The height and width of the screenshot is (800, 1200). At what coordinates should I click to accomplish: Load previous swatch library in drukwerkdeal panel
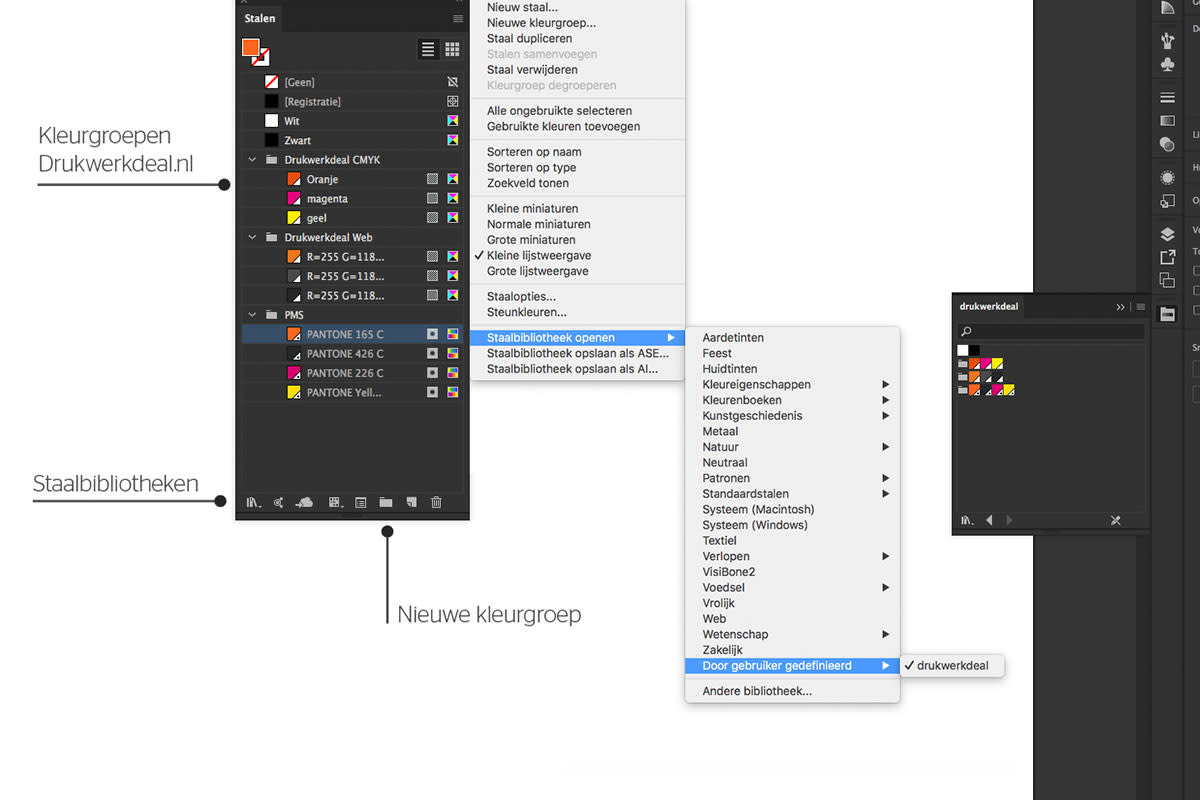pos(989,520)
